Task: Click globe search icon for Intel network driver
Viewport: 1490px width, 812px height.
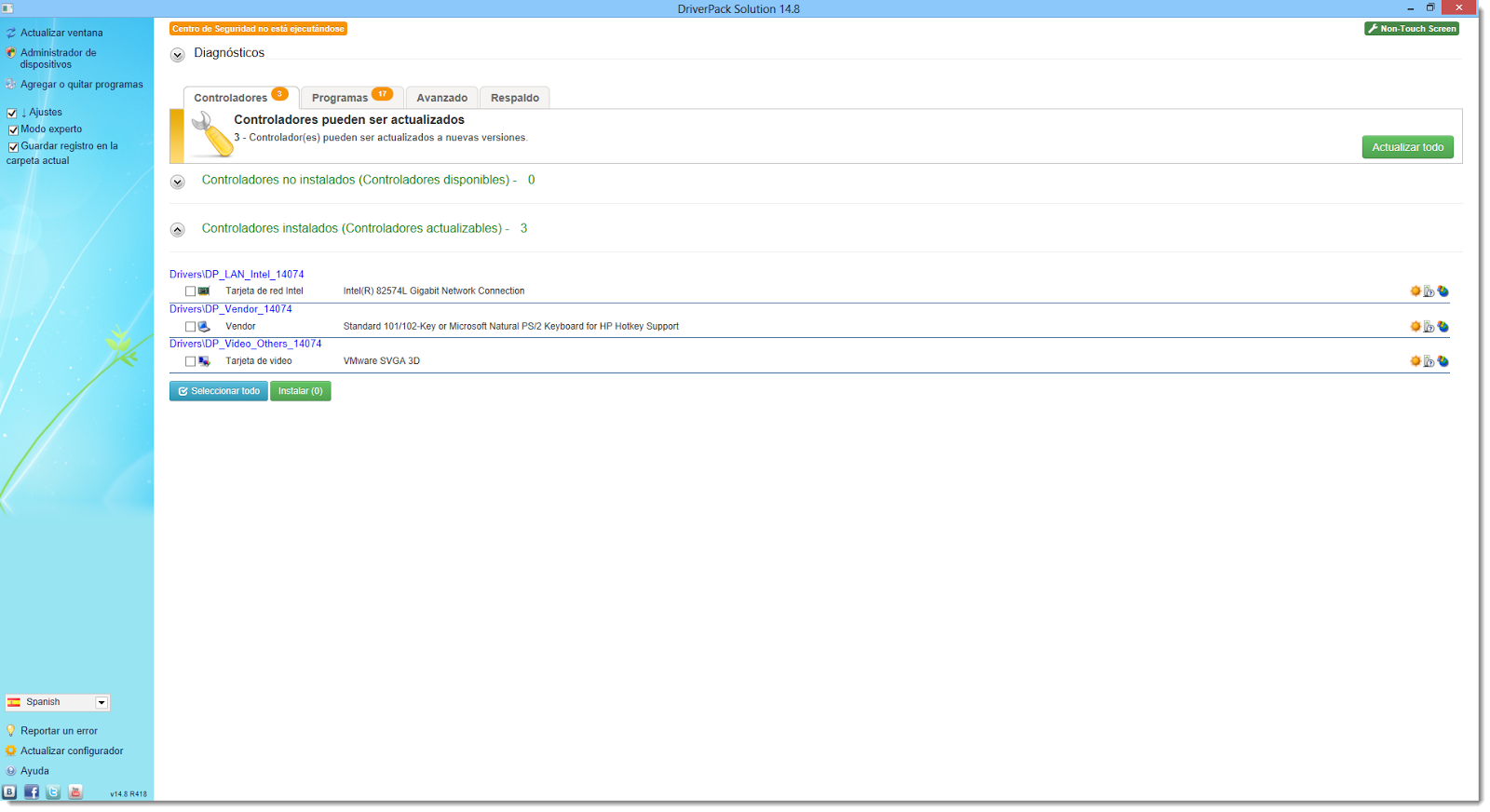Action: point(1443,291)
